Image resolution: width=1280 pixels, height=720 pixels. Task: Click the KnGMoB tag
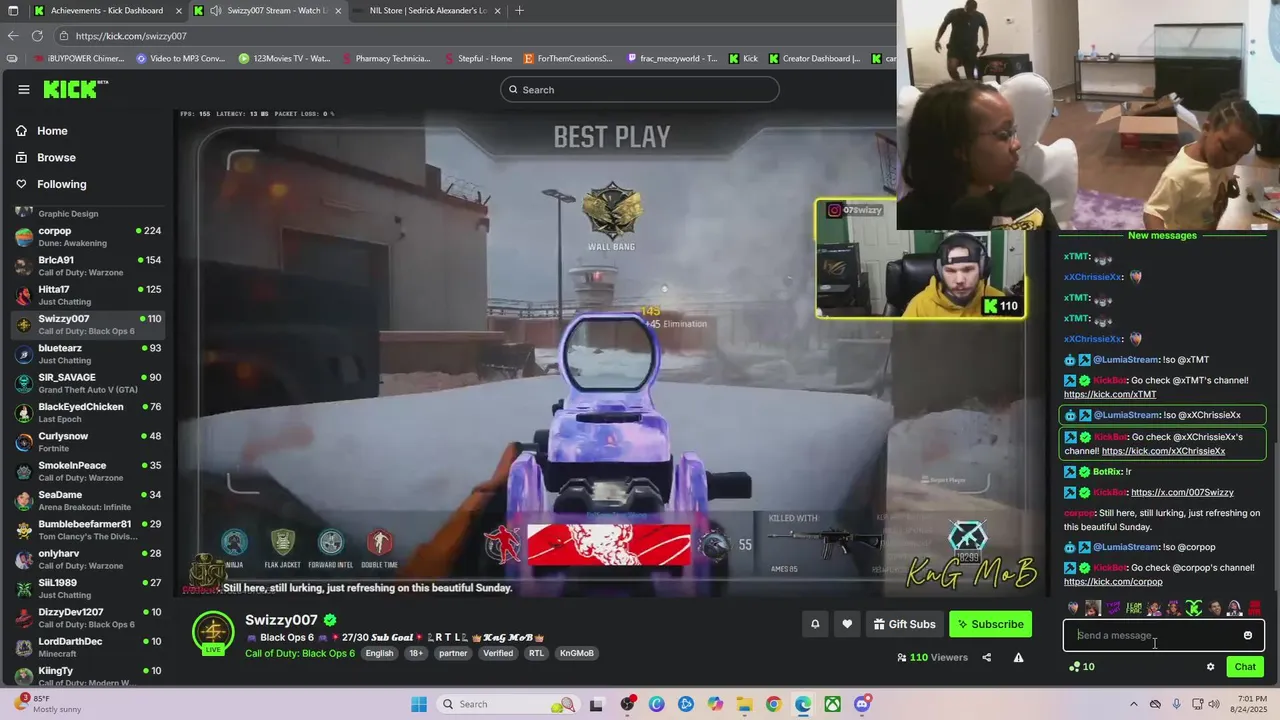[x=577, y=653]
